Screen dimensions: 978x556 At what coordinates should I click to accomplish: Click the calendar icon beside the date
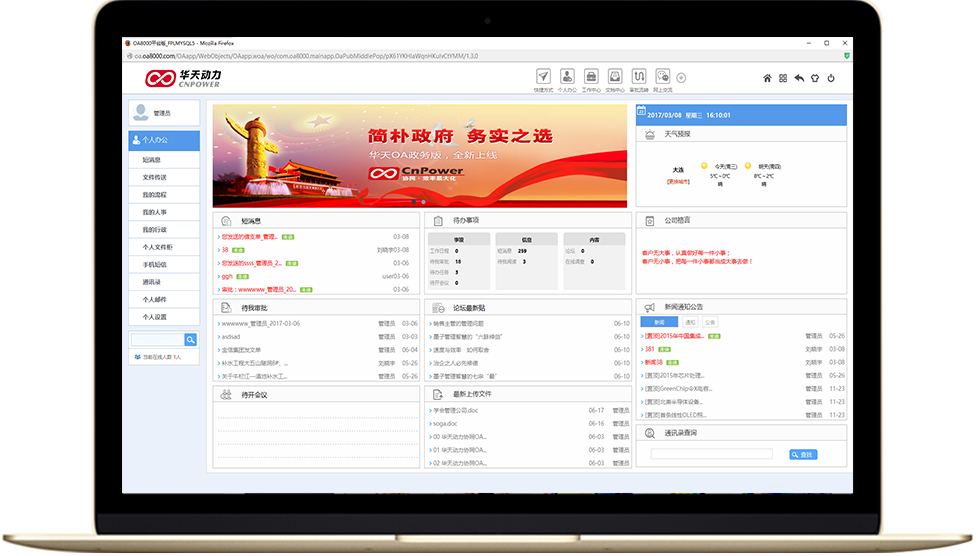tap(641, 110)
